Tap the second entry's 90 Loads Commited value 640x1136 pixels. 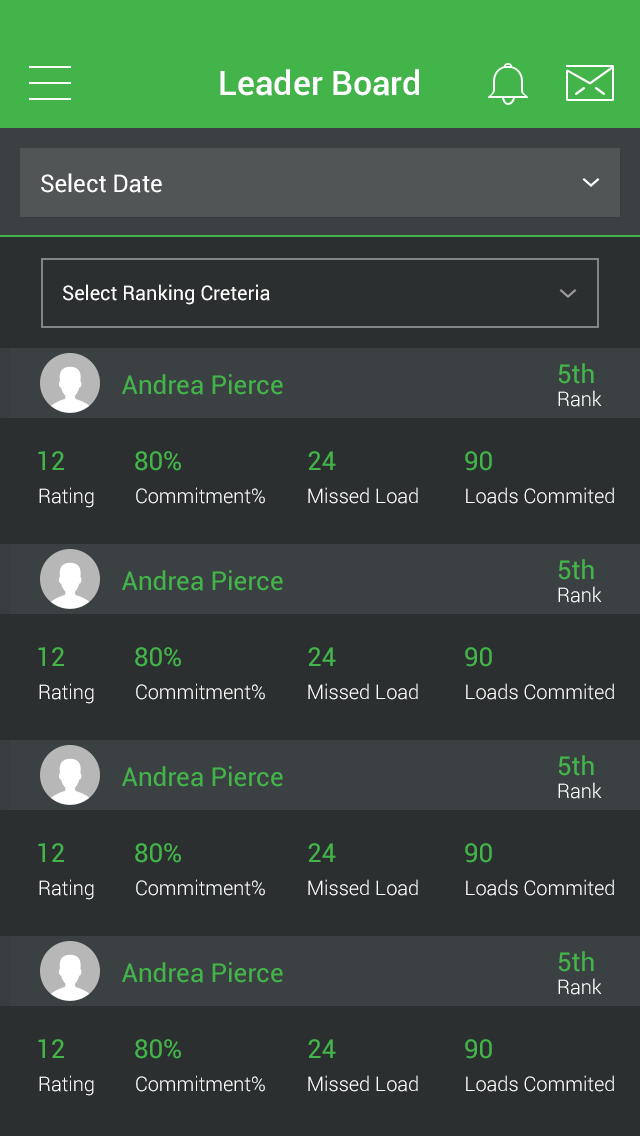coord(478,657)
